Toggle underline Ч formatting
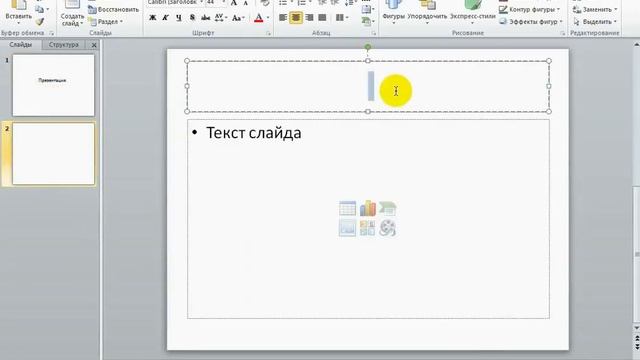Image resolution: width=640 pixels, height=360 pixels. click(179, 18)
